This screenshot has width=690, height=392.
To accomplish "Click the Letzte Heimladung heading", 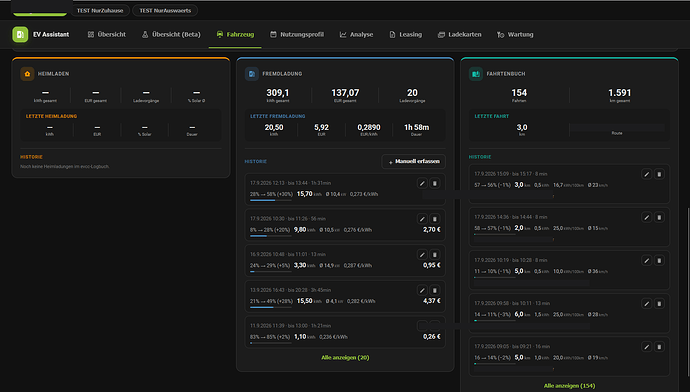I will 51,116.
